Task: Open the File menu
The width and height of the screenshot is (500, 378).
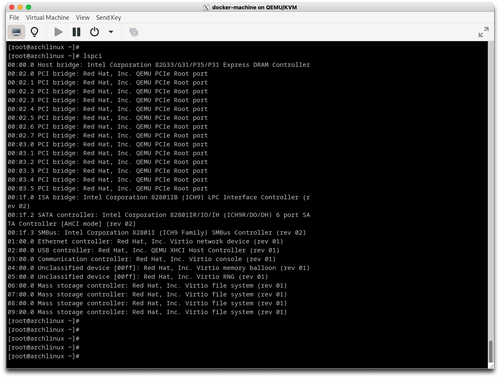Action: coord(14,18)
